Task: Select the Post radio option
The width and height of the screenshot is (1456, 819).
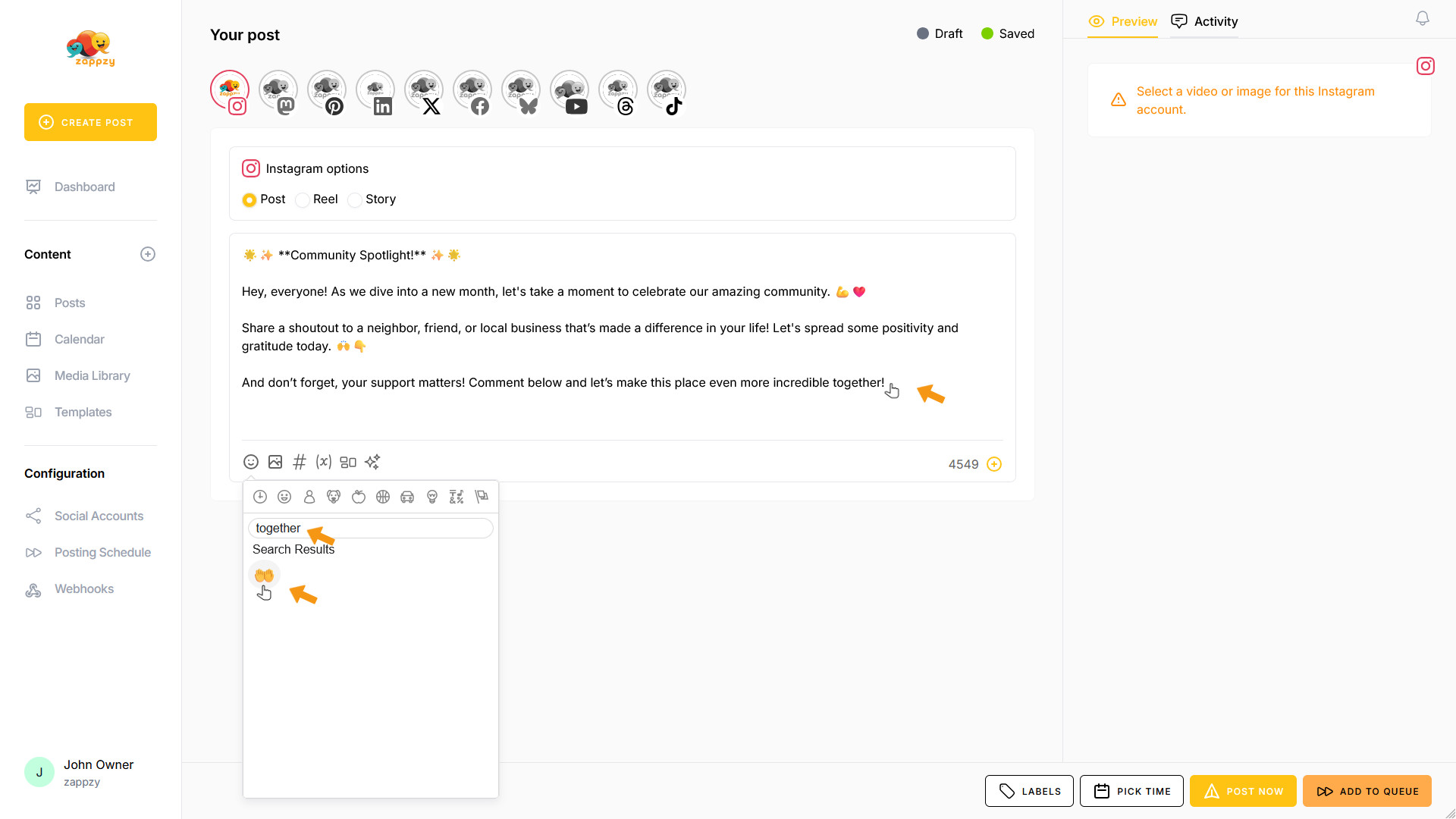Action: 249,200
